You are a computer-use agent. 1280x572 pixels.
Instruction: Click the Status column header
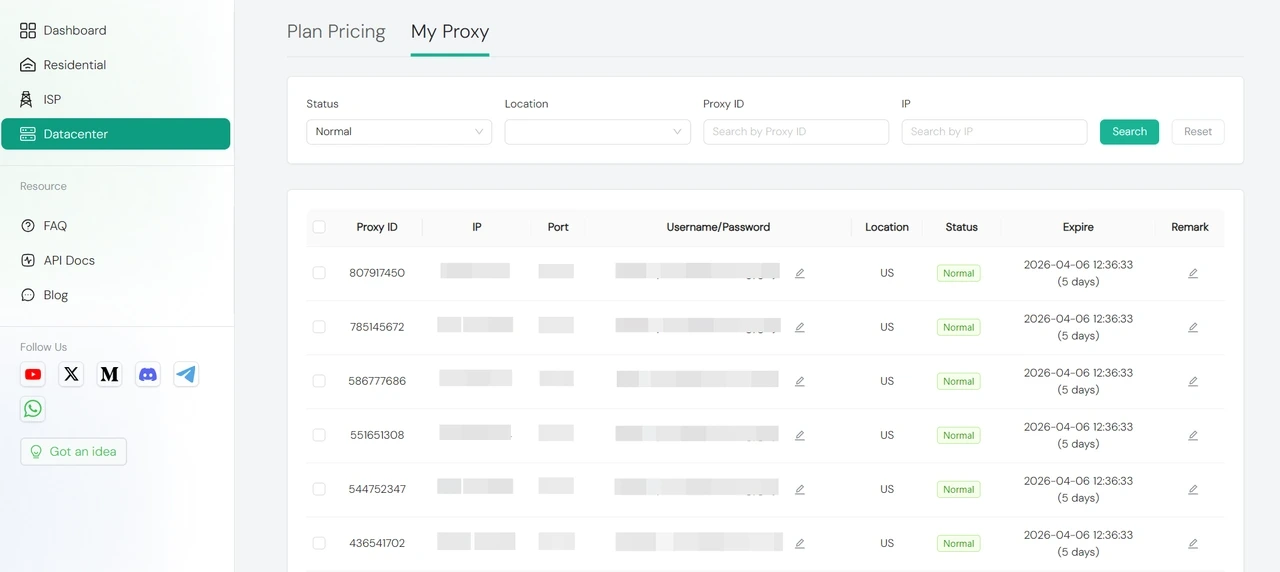coord(961,227)
